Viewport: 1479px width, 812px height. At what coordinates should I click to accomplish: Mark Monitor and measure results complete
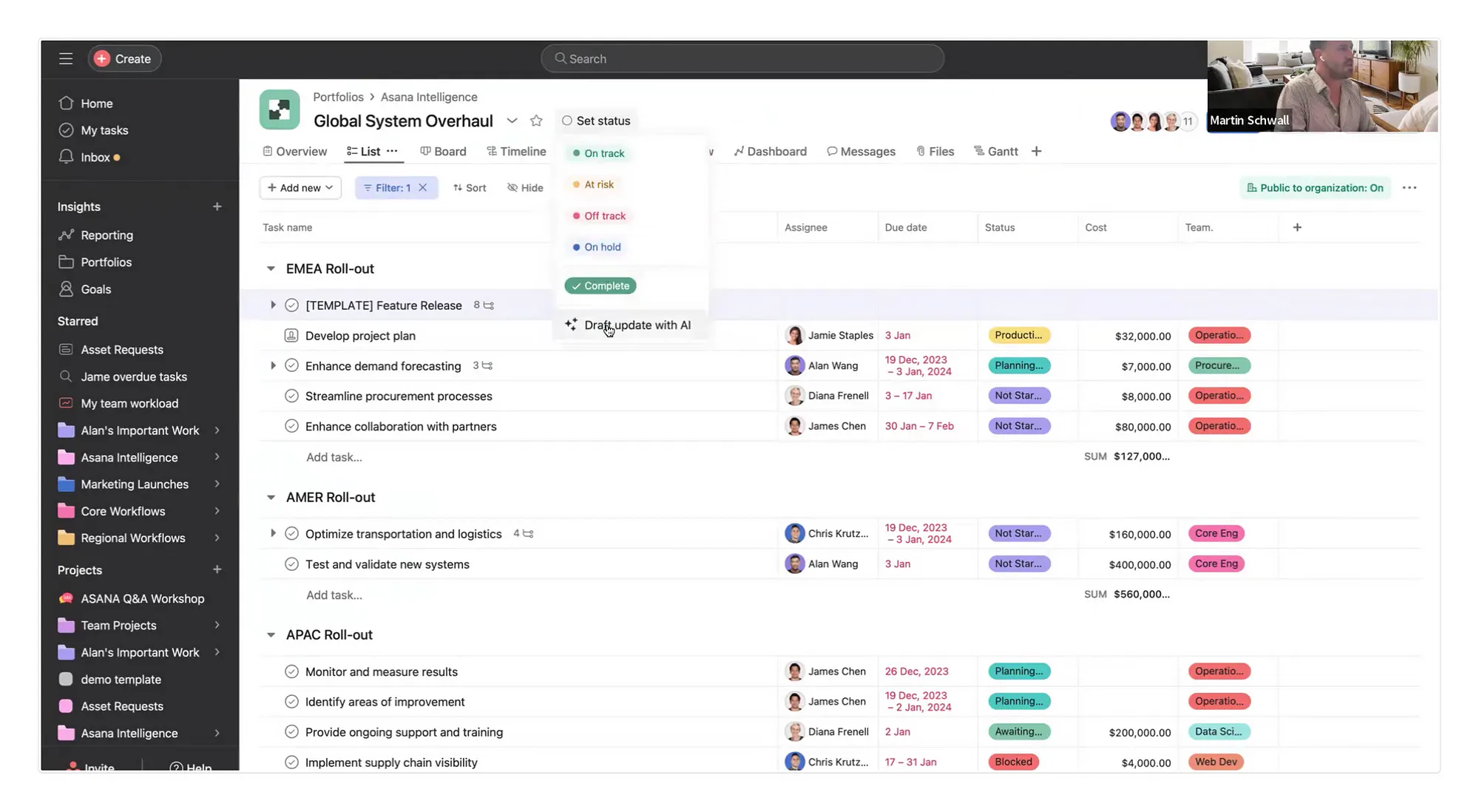click(291, 671)
